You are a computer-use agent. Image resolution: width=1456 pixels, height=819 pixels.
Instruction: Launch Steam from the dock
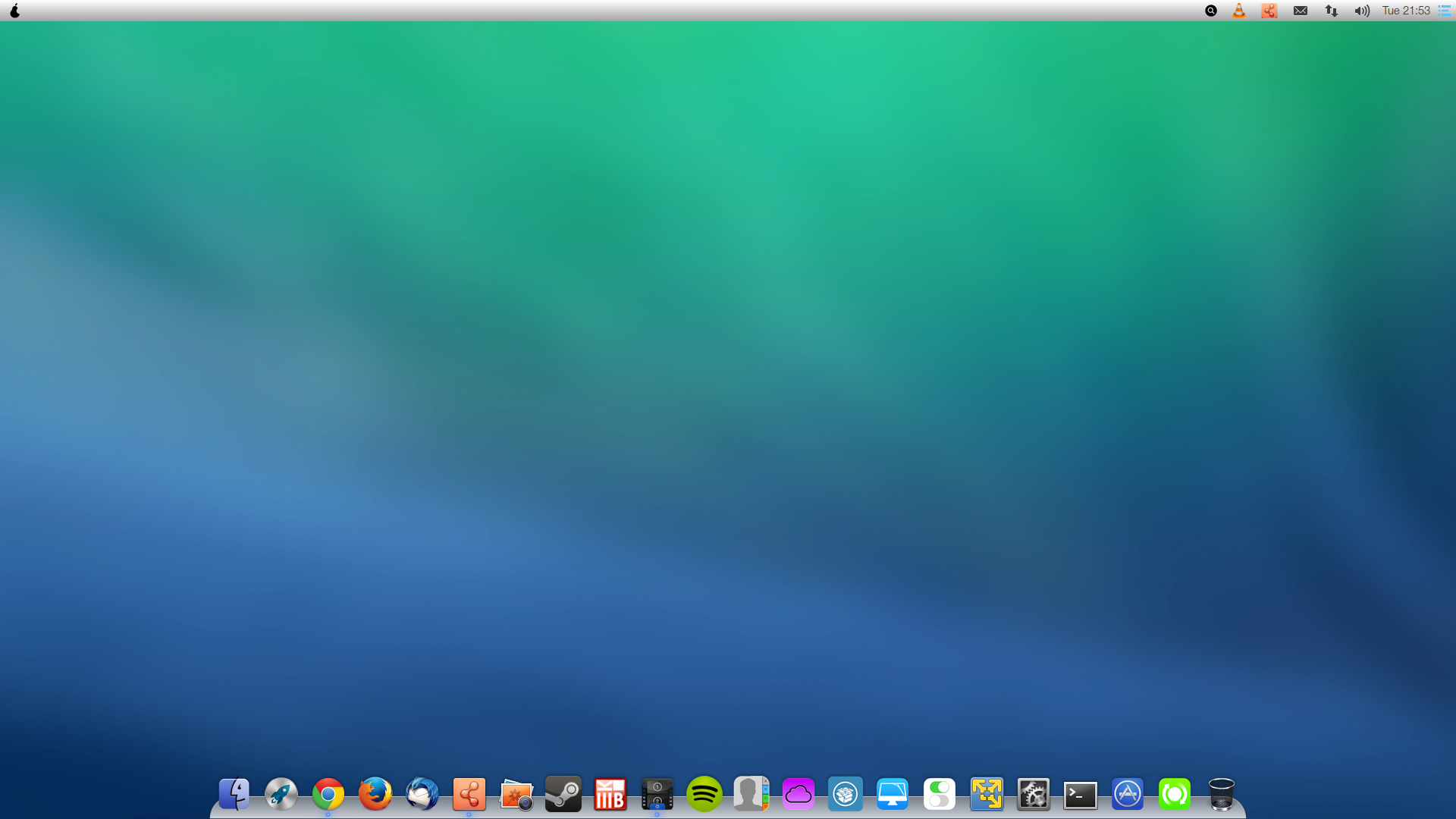[x=563, y=794]
